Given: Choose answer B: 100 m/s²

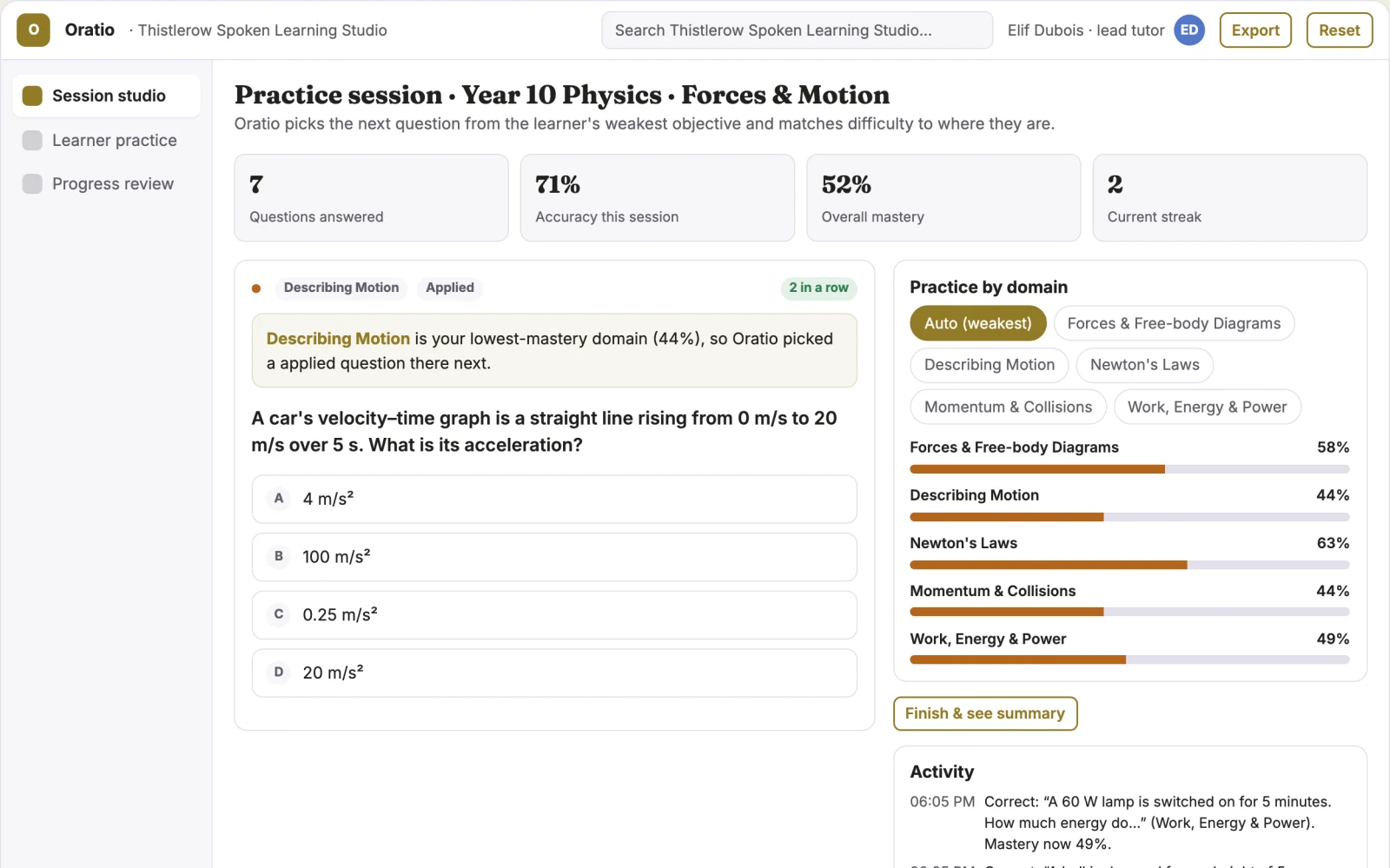Looking at the screenshot, I should click(554, 557).
